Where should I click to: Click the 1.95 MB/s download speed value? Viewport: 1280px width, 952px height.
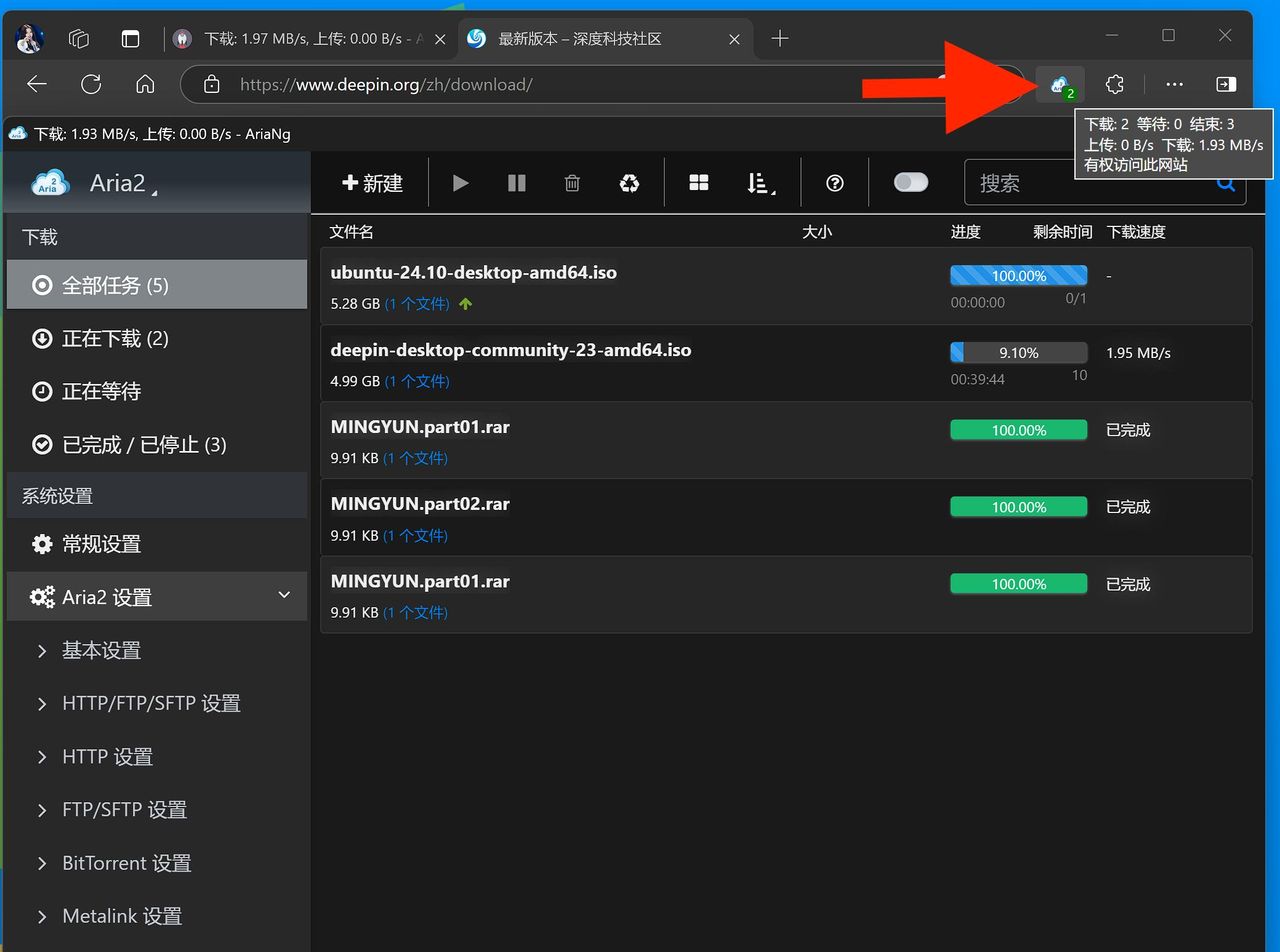[1138, 353]
